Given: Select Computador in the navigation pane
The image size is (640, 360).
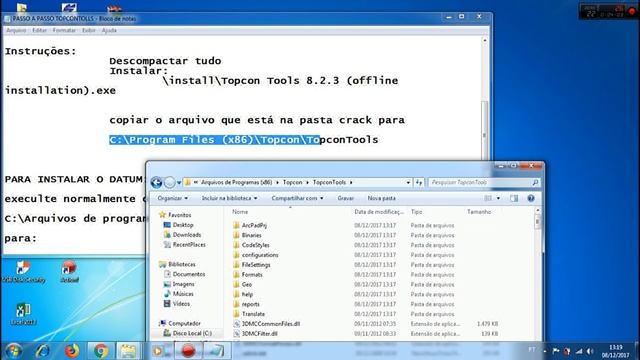Looking at the screenshot, I should tap(184, 323).
